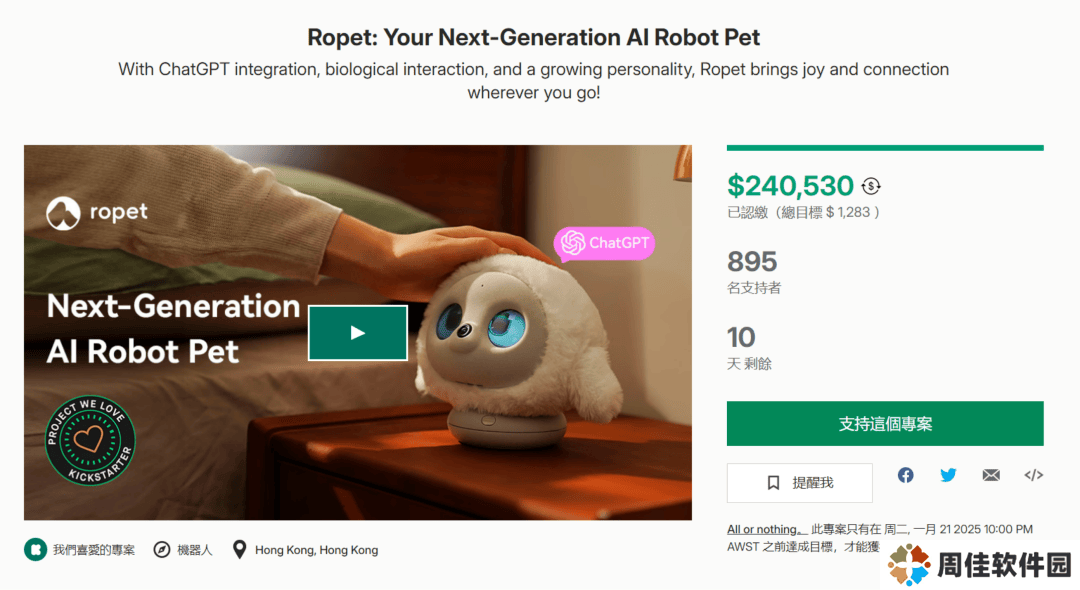Screen dimensions: 1080x590
Task: Play the Ropet campaign video
Action: (357, 333)
